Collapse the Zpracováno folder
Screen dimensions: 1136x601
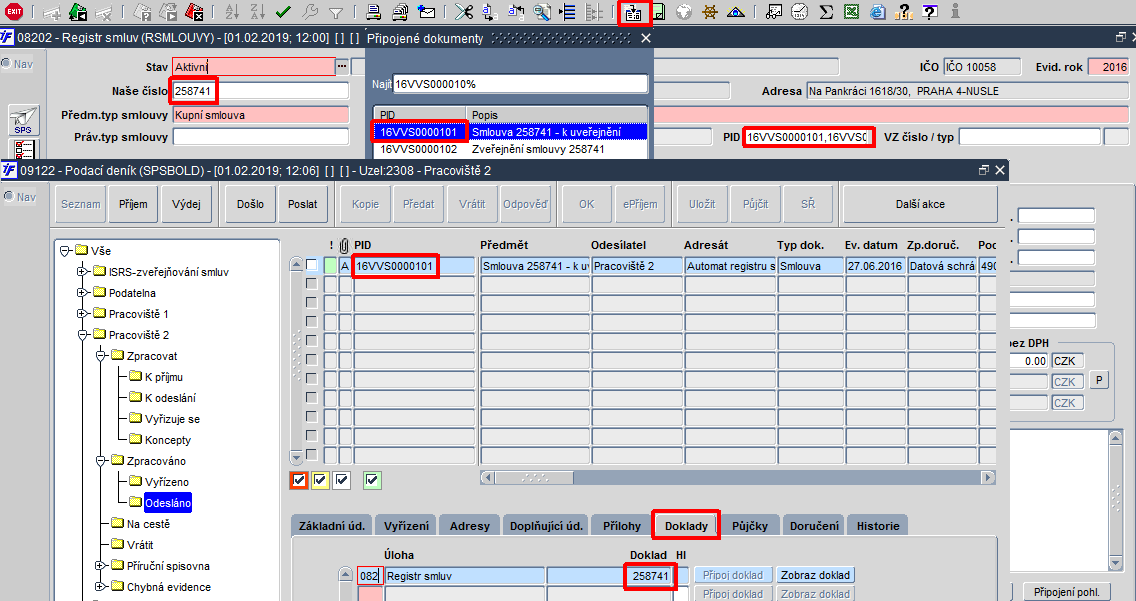pyautogui.click(x=100, y=461)
